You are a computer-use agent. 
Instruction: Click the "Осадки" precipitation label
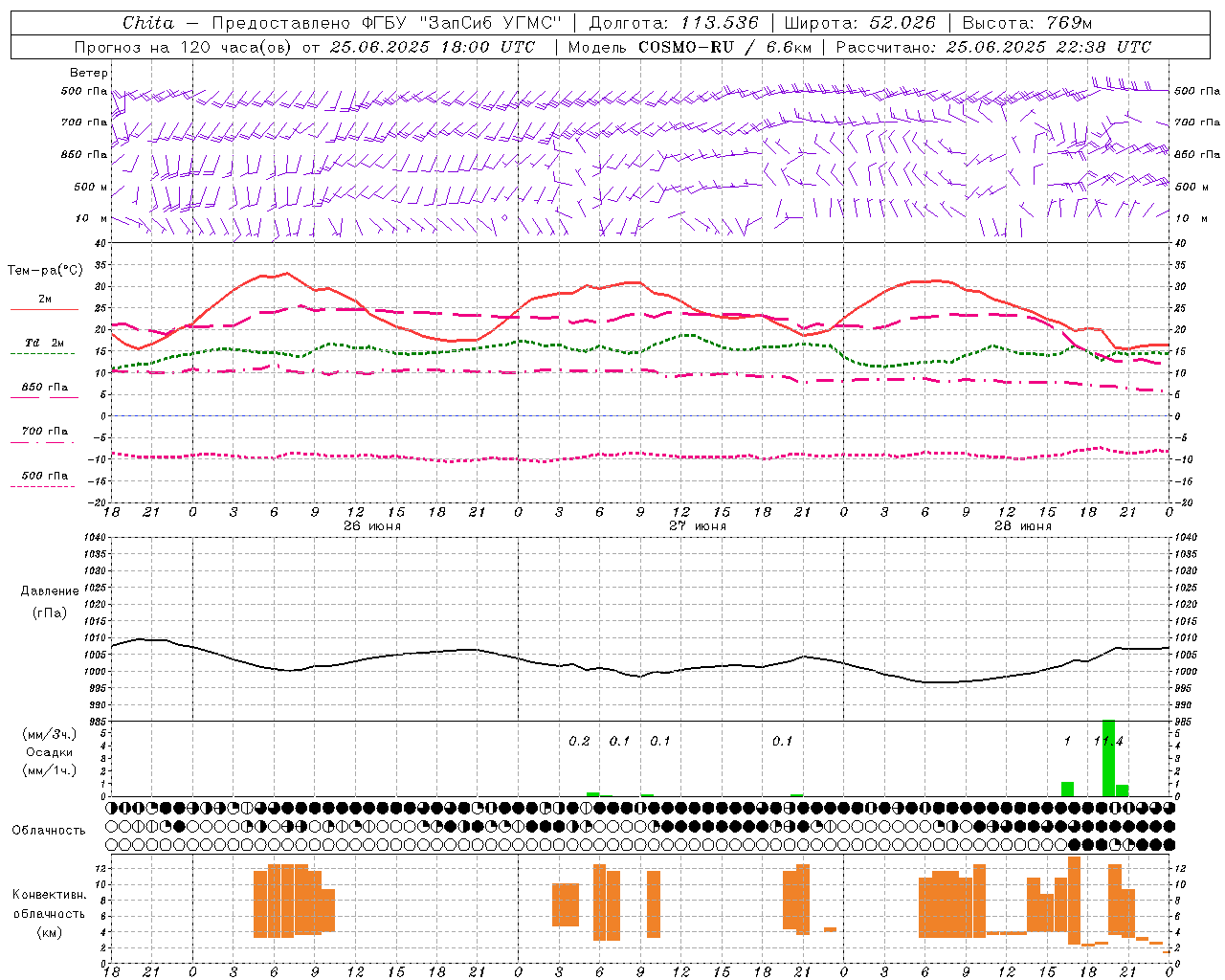click(x=50, y=752)
